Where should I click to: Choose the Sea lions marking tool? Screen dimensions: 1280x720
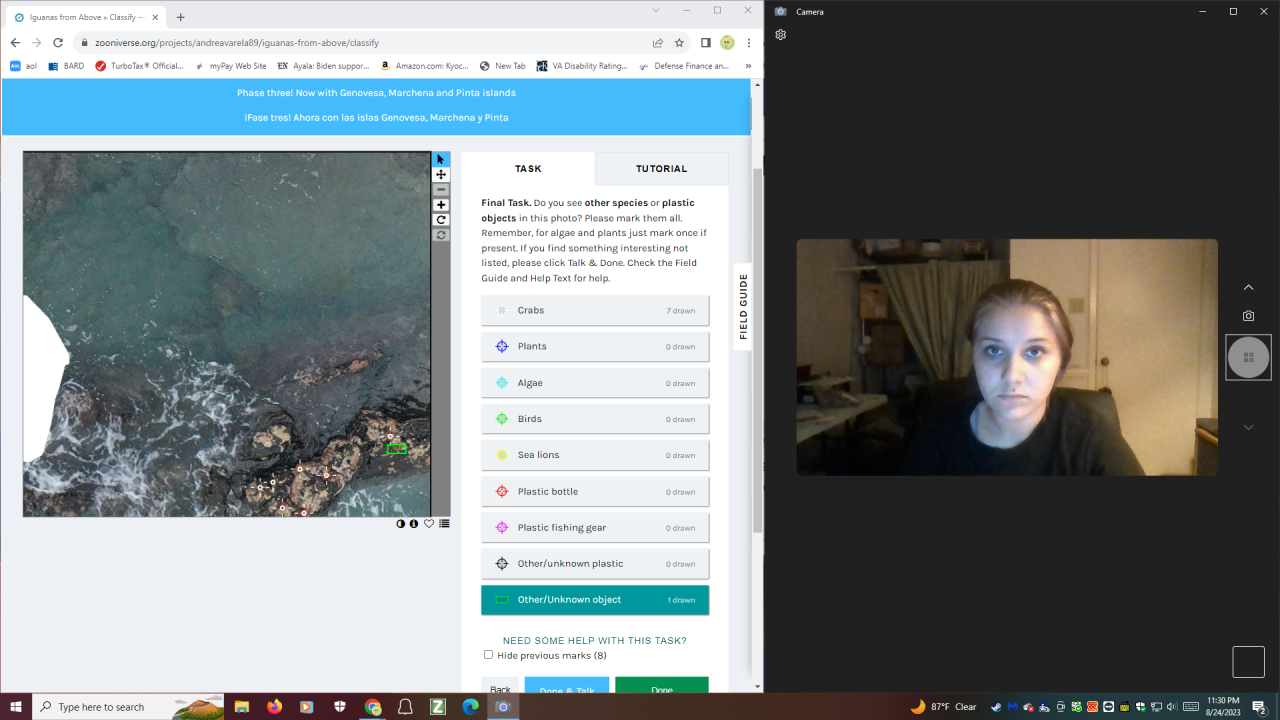tap(595, 455)
